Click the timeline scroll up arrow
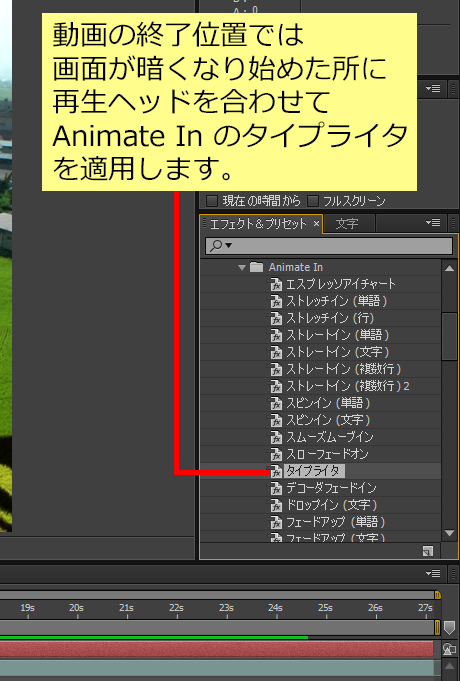The width and height of the screenshot is (460, 681). [449, 666]
